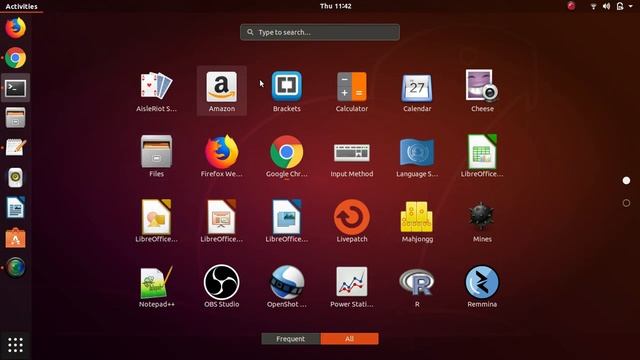Click Firefox in the dock
The height and width of the screenshot is (360, 640).
click(x=16, y=28)
